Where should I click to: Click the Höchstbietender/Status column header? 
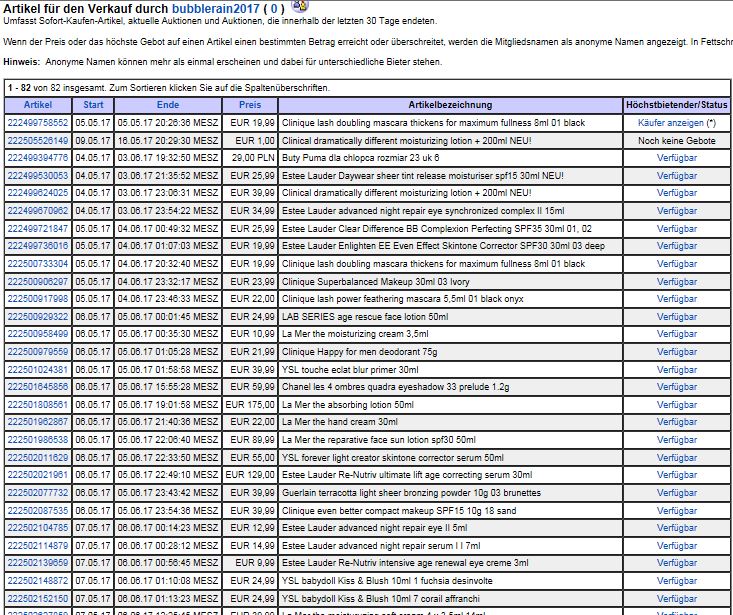click(x=676, y=105)
